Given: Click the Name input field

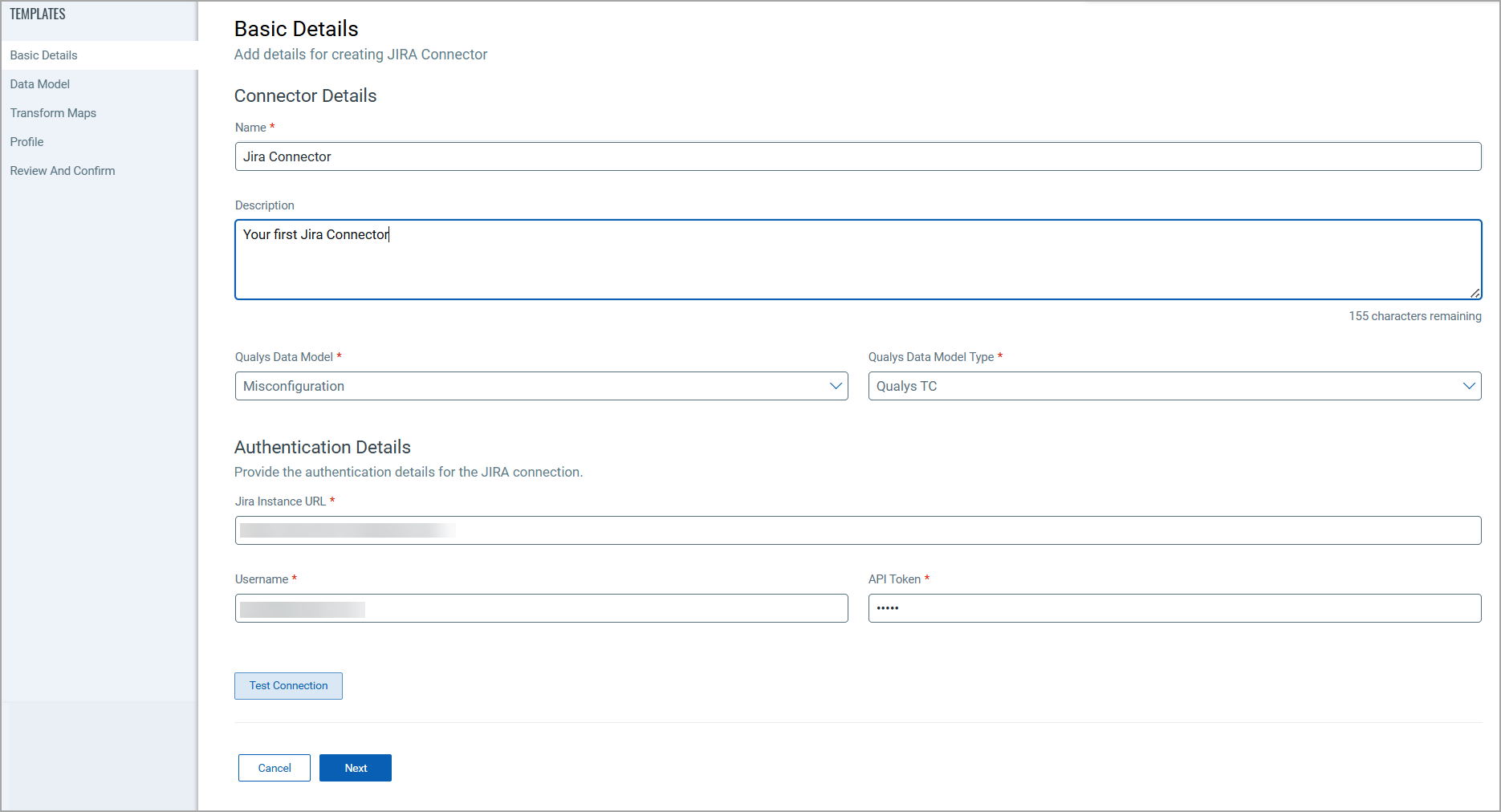Looking at the screenshot, I should click(858, 156).
